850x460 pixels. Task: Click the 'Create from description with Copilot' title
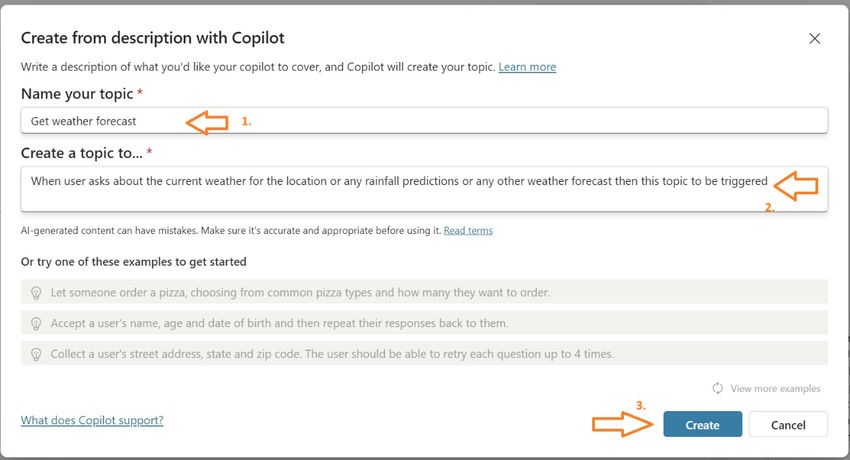[x=153, y=38]
